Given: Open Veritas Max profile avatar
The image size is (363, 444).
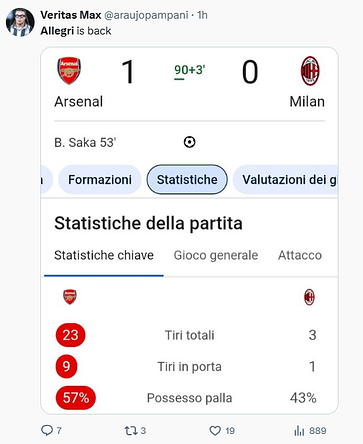Looking at the screenshot, I should point(20,22).
